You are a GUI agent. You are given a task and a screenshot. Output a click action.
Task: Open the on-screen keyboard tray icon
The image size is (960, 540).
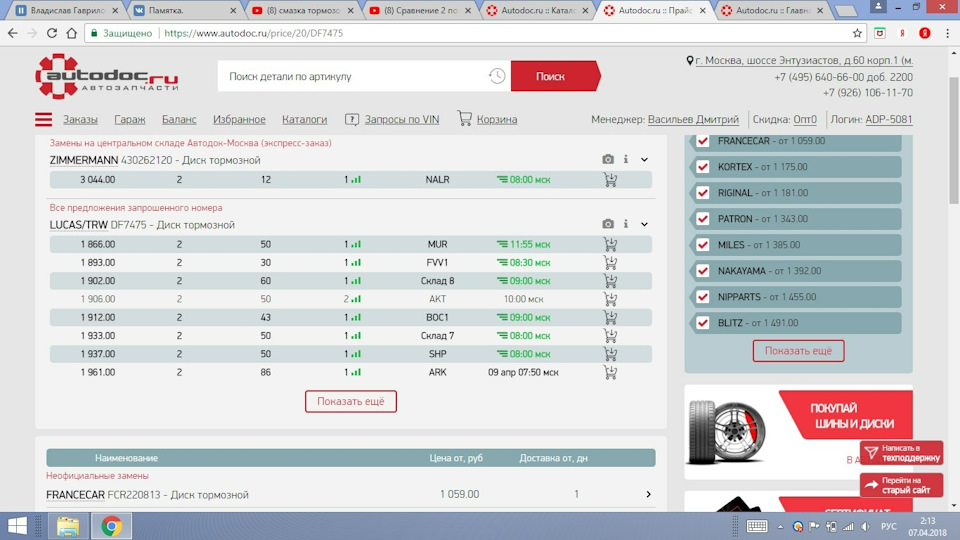coord(757,526)
